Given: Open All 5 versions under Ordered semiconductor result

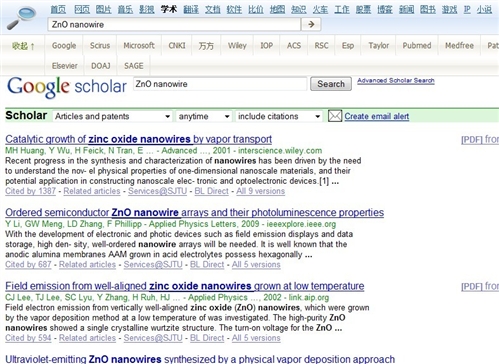Looking at the screenshot, I should click(256, 264).
